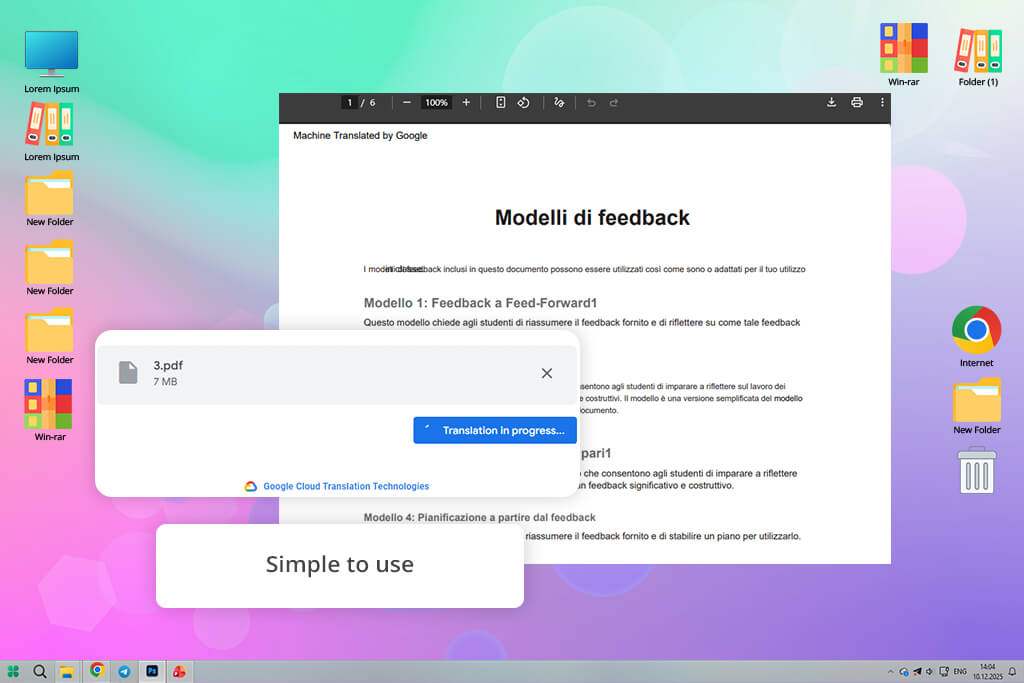
Task: Rotate the PDF counterclockwise
Action: coord(524,103)
